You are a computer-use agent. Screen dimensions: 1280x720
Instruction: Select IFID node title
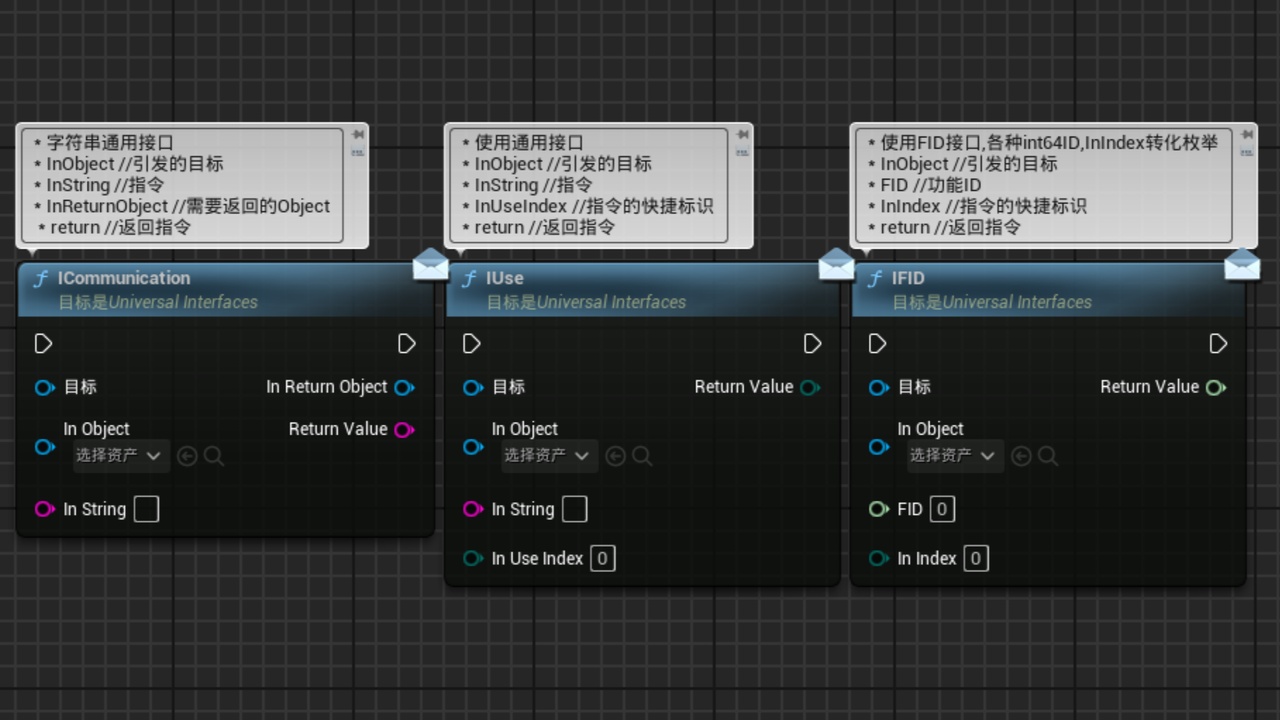908,278
